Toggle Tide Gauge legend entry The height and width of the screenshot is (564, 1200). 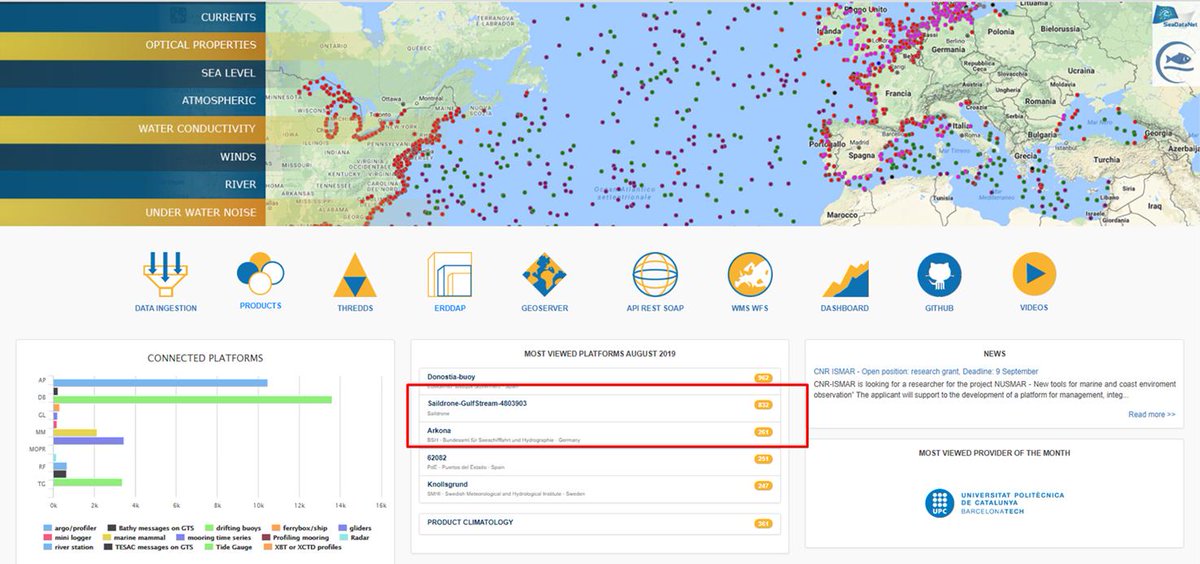(228, 547)
